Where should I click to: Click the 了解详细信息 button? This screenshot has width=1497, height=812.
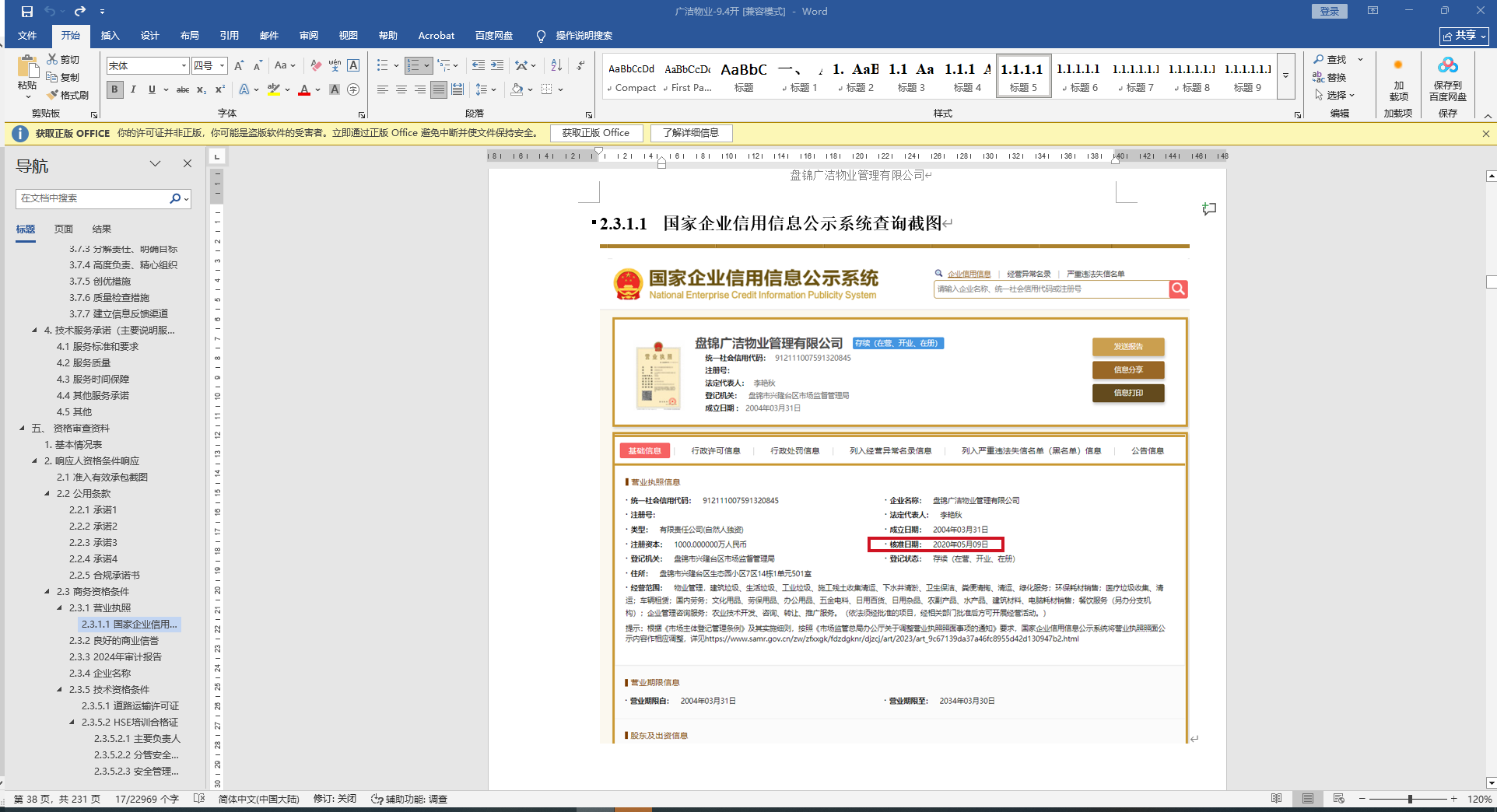691,133
